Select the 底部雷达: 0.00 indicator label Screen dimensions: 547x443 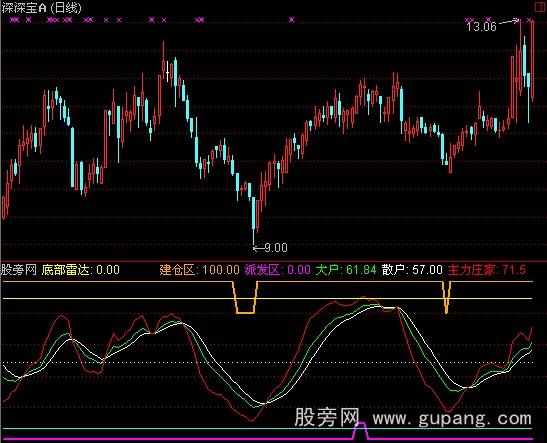point(81,270)
